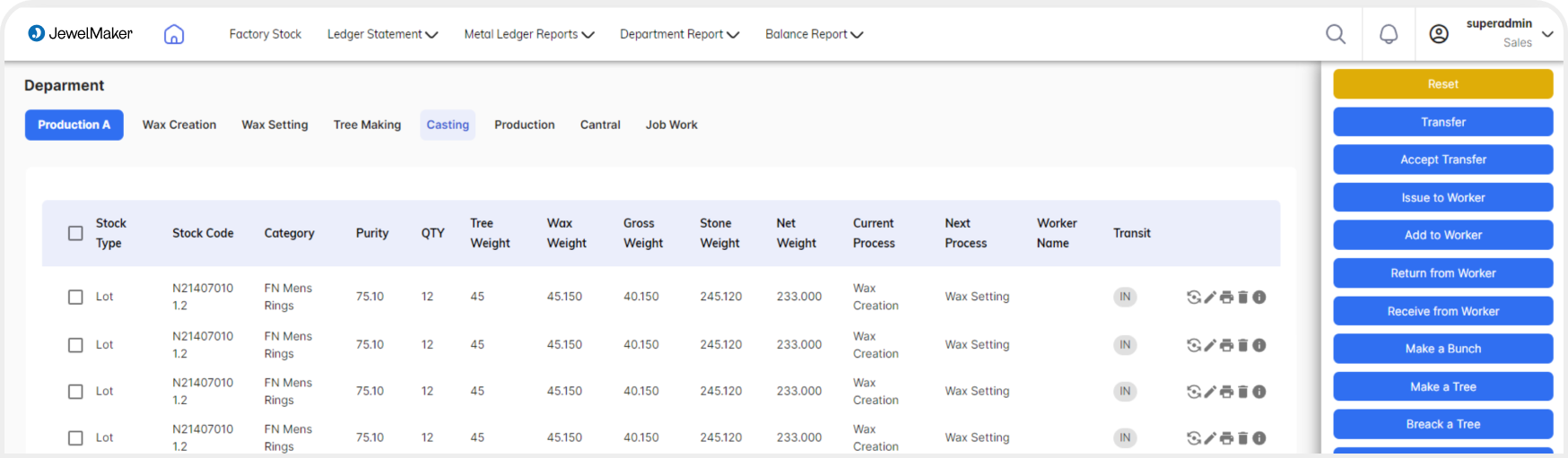Print the second lot row

pyautogui.click(x=1226, y=345)
